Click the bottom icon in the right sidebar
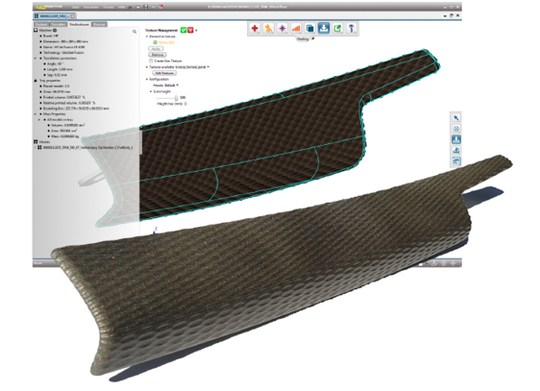540x391 pixels. (x=456, y=161)
